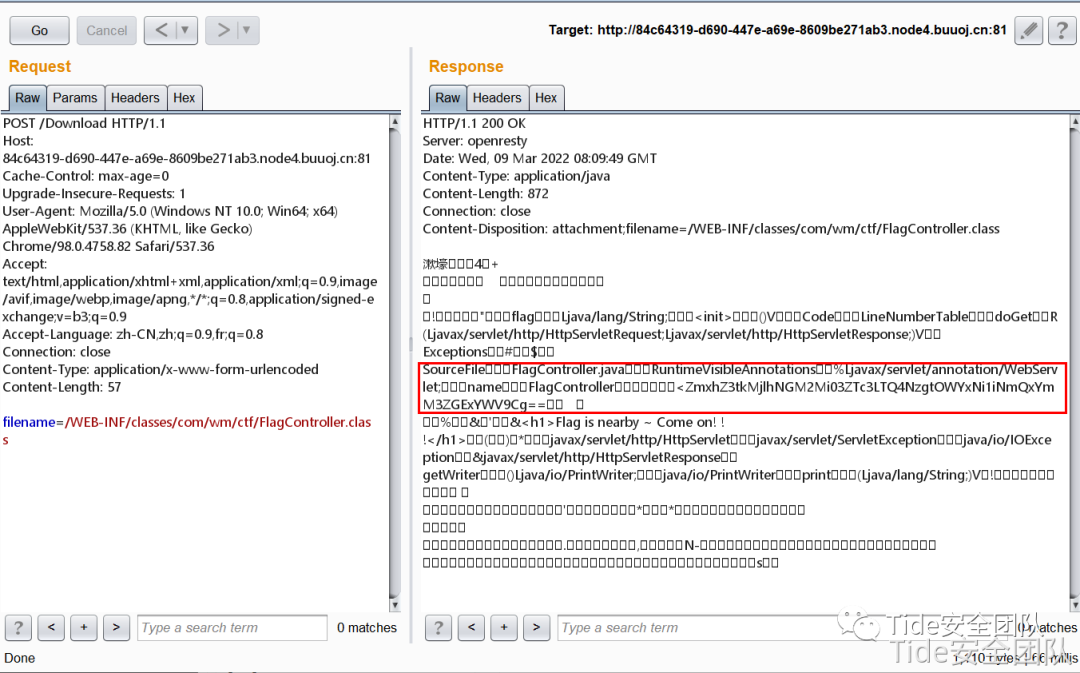
Task: Open Response search help question mark
Action: (439, 628)
